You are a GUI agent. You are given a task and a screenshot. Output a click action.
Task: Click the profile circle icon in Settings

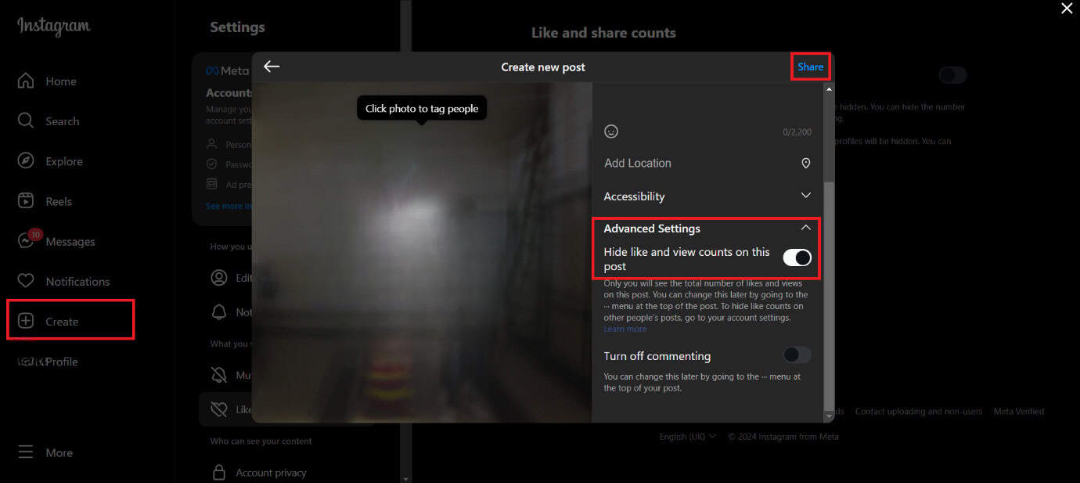219,277
